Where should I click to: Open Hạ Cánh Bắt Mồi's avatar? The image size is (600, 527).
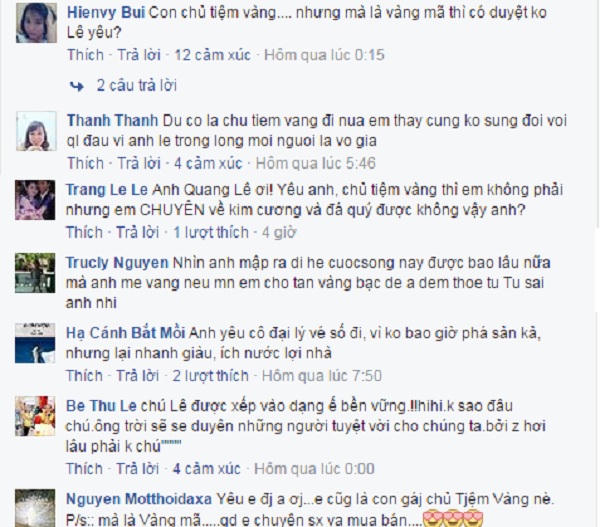(35, 343)
